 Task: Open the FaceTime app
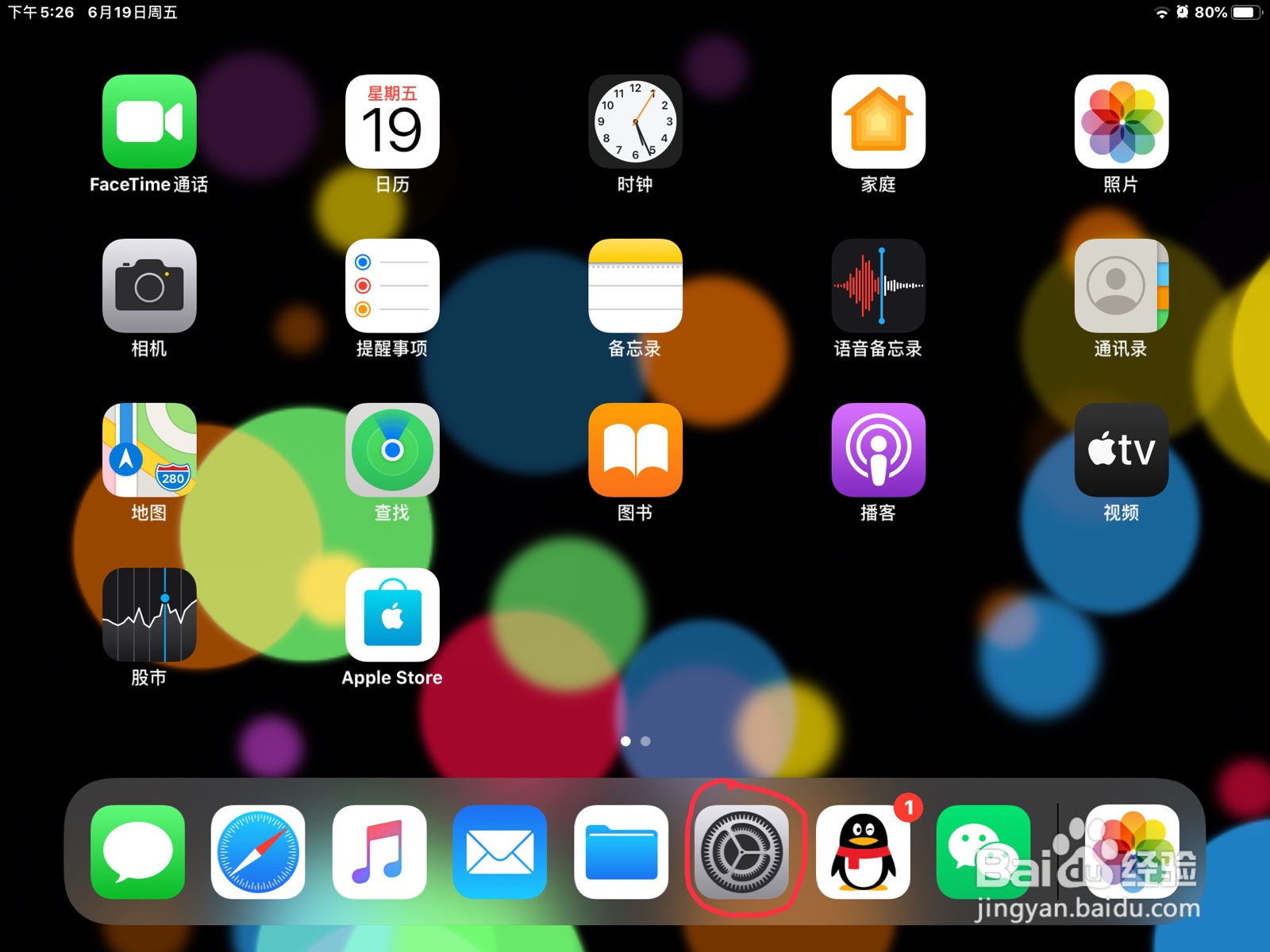[x=149, y=121]
